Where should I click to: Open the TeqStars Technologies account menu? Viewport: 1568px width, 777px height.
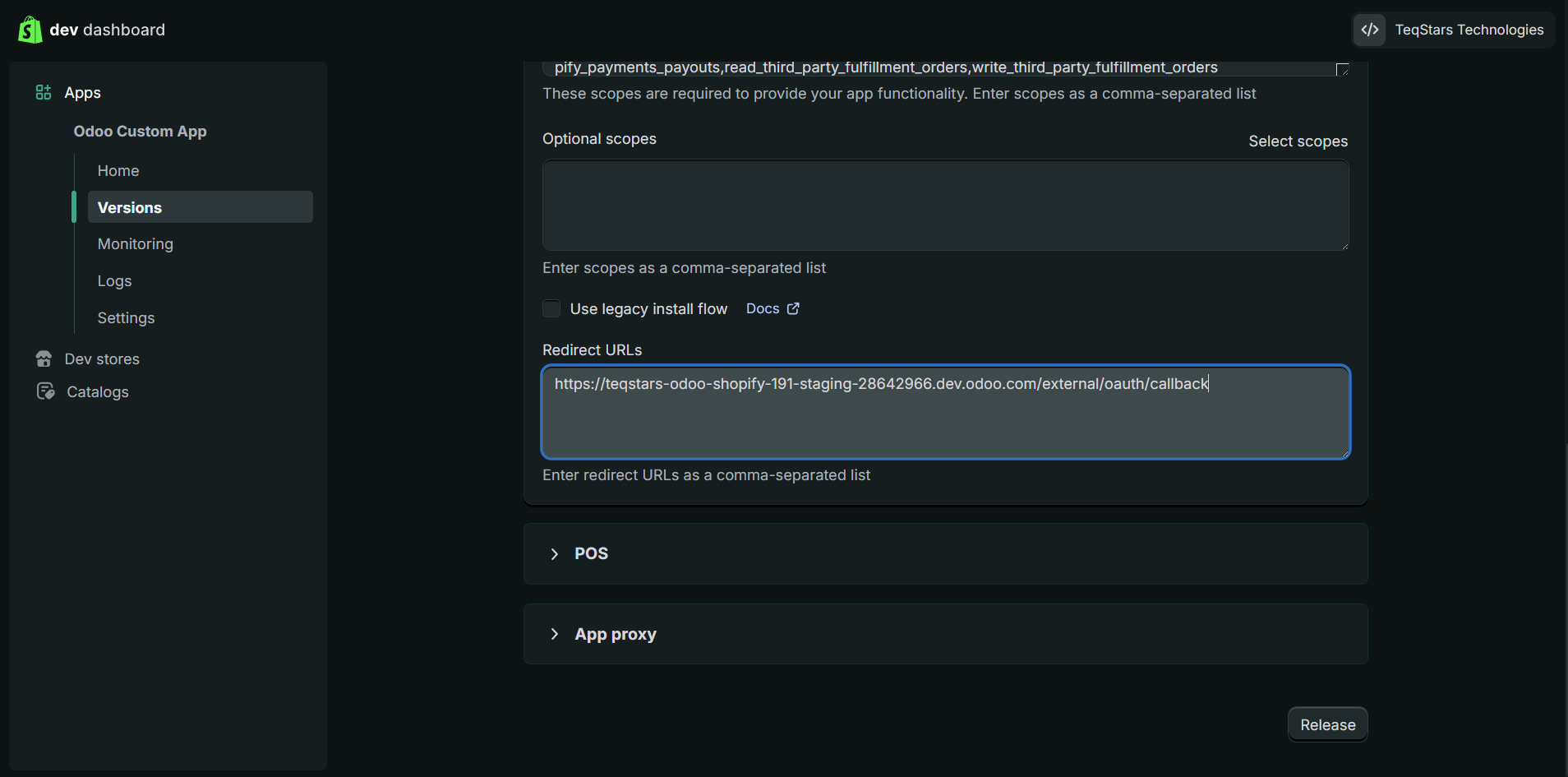tap(1453, 30)
